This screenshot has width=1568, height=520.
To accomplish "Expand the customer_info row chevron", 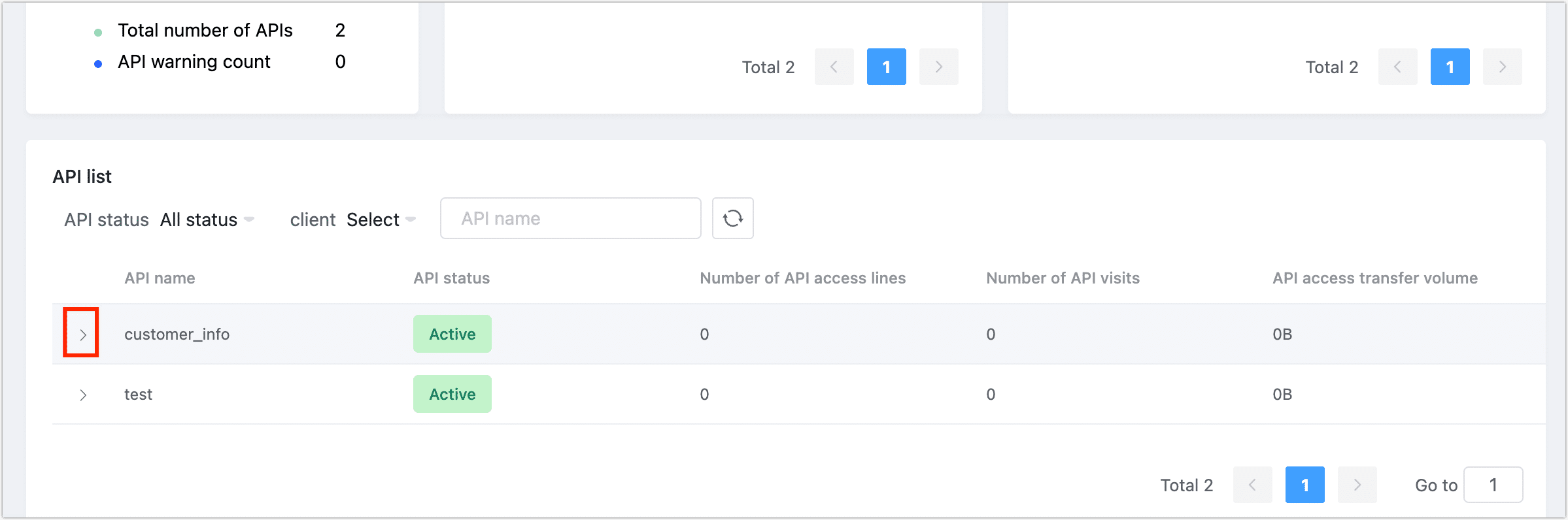I will 82,334.
